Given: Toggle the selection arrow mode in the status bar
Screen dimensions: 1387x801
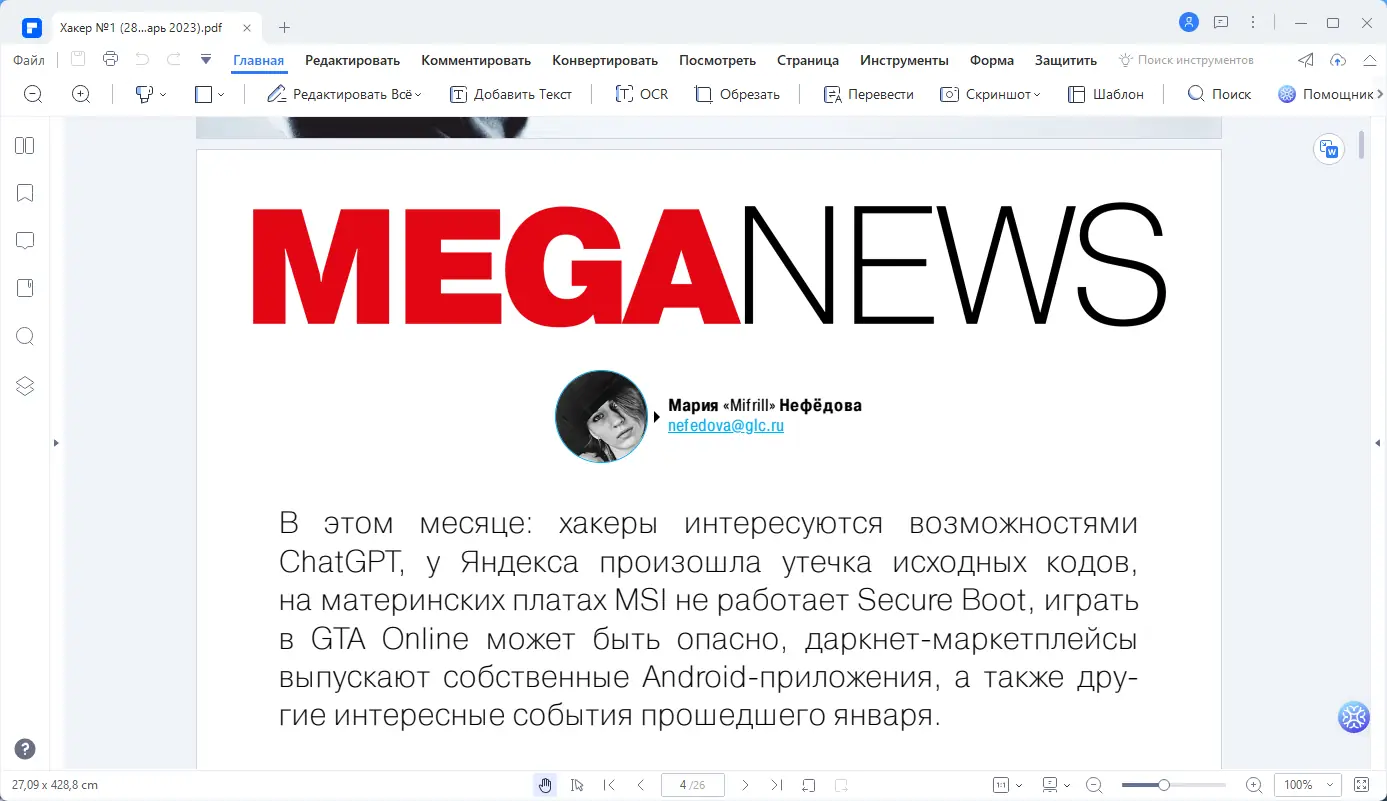Looking at the screenshot, I should tap(577, 785).
